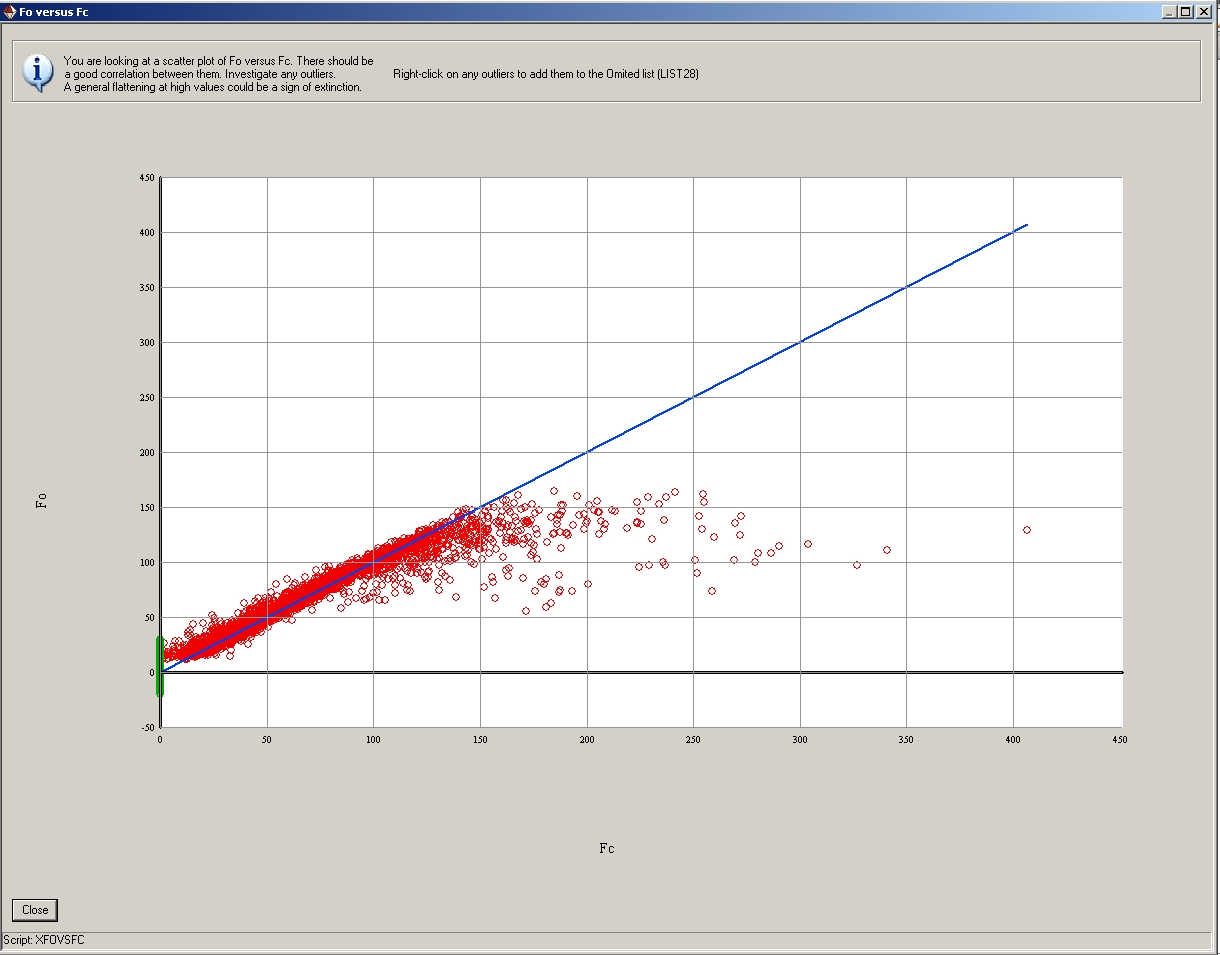The width and height of the screenshot is (1220, 955).
Task: Click the Script: XFOVSFC status bar
Action: [x=45, y=940]
